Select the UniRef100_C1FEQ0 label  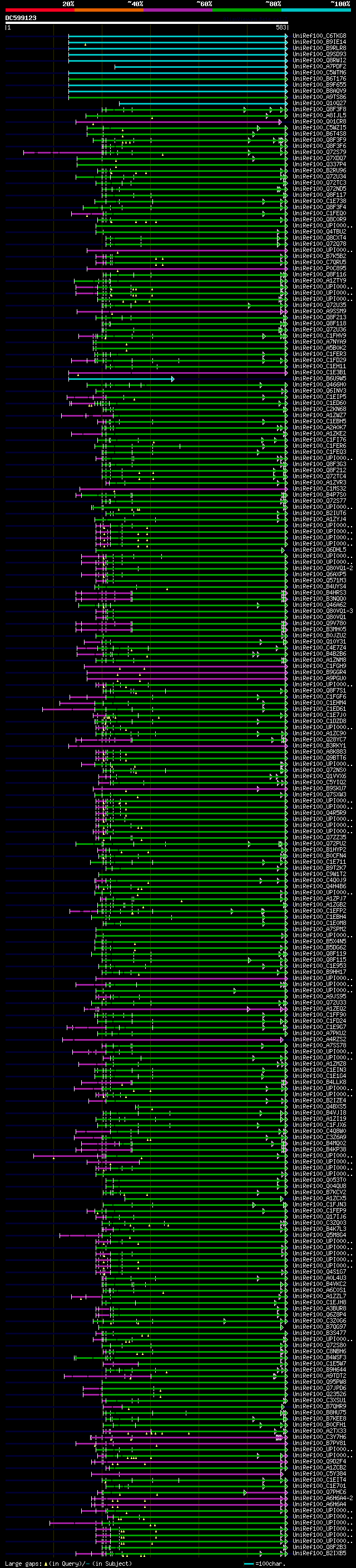pyautogui.click(x=319, y=213)
